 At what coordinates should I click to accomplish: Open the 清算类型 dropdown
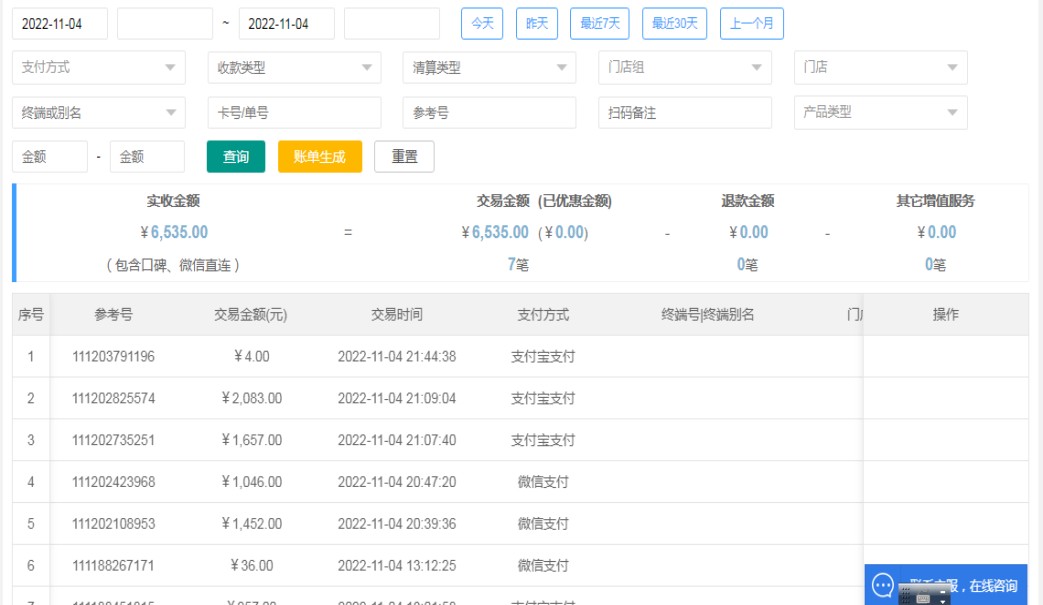click(x=489, y=68)
